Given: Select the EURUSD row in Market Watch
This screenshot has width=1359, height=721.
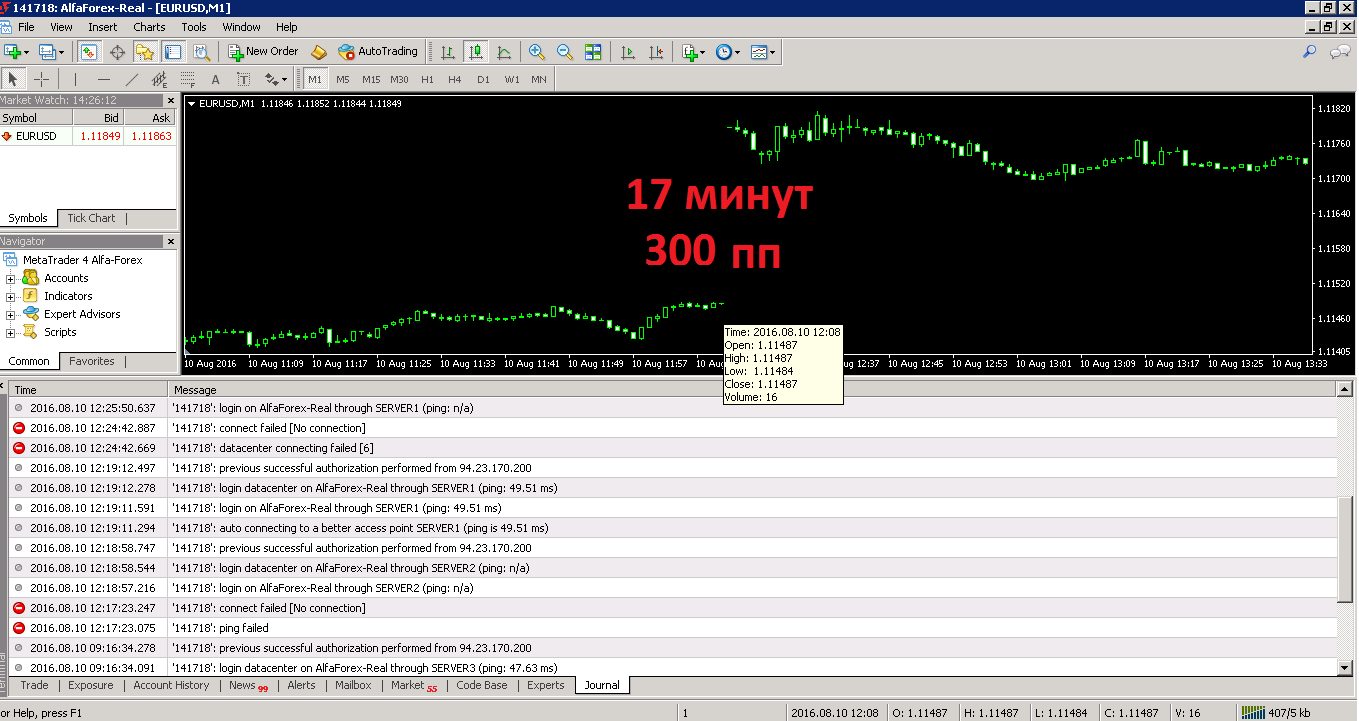Looking at the screenshot, I should [88, 135].
